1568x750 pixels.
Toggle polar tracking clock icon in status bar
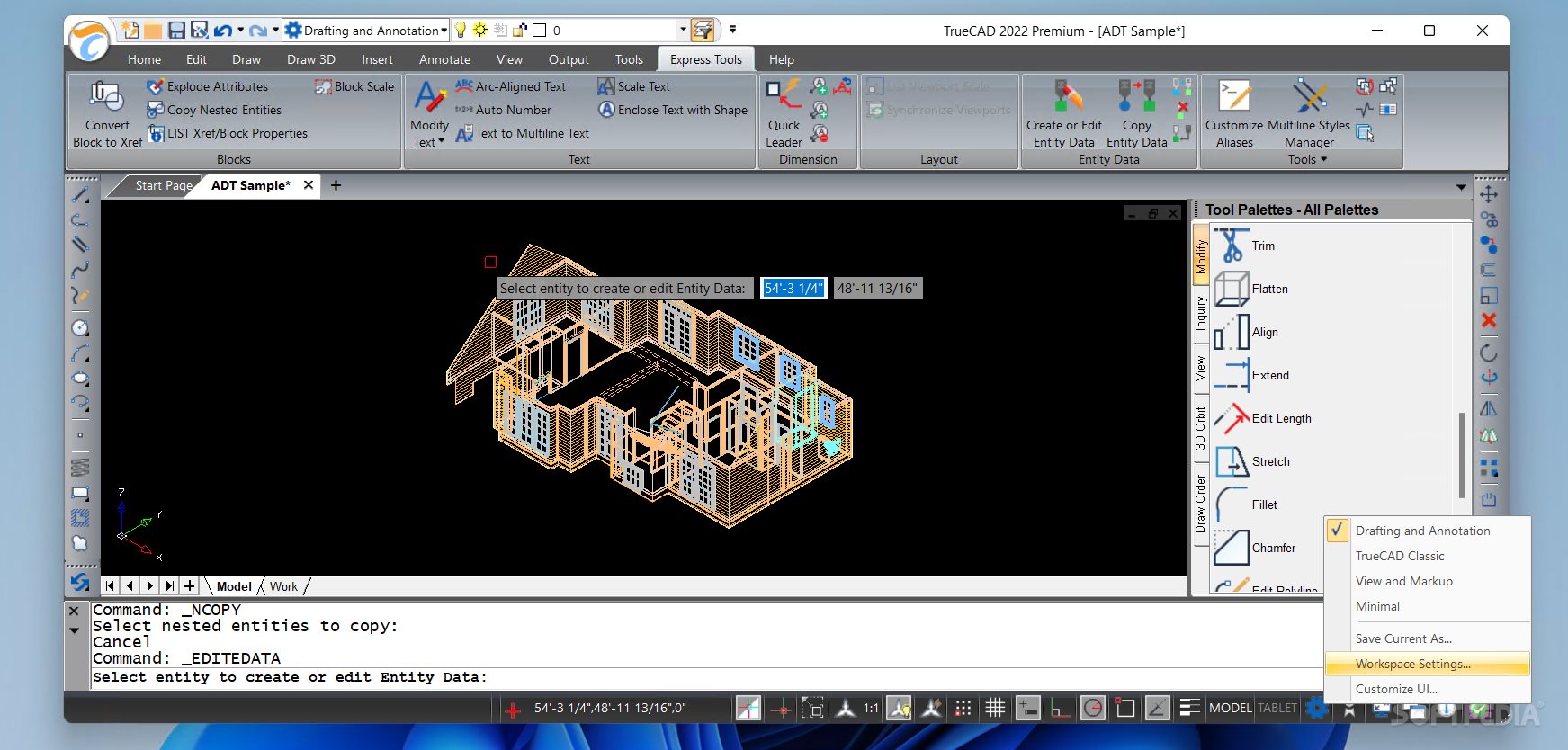click(1093, 708)
